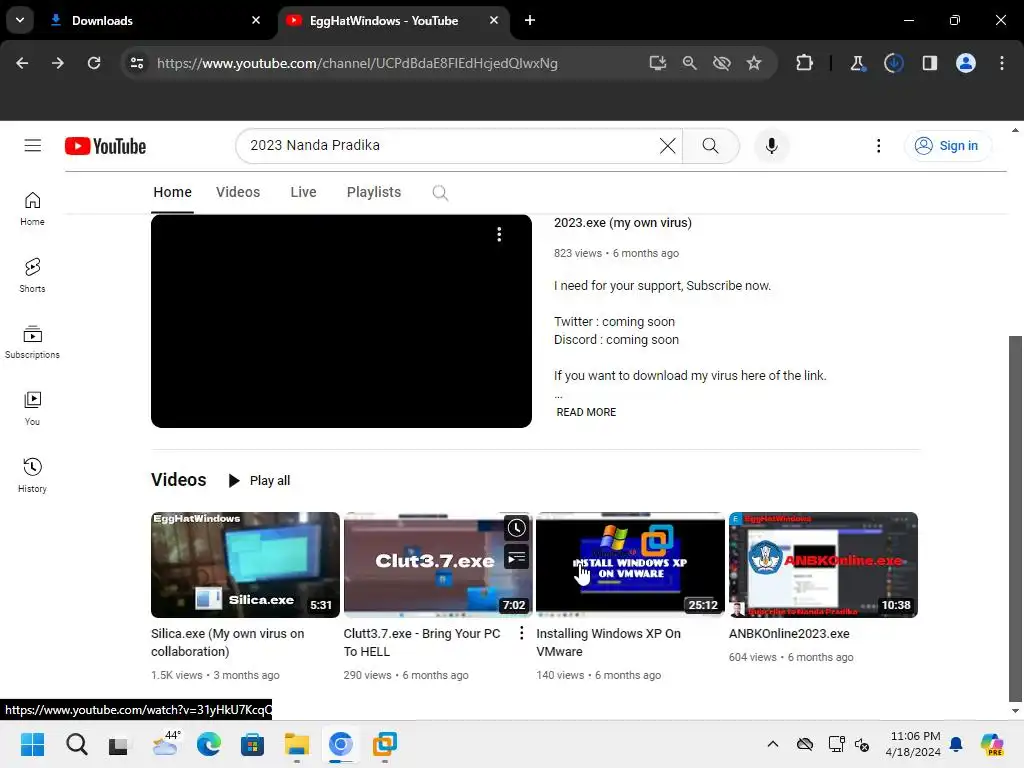Screen dimensions: 1024x768
Task: Open Shorts in the sidebar
Action: [x=32, y=276]
